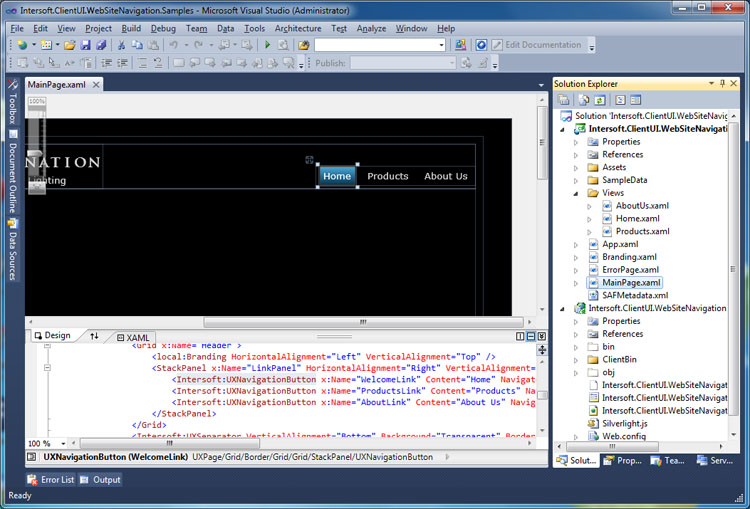Close the MainPage.xaml document tab
Image resolution: width=750 pixels, height=509 pixels.
click(x=96, y=85)
